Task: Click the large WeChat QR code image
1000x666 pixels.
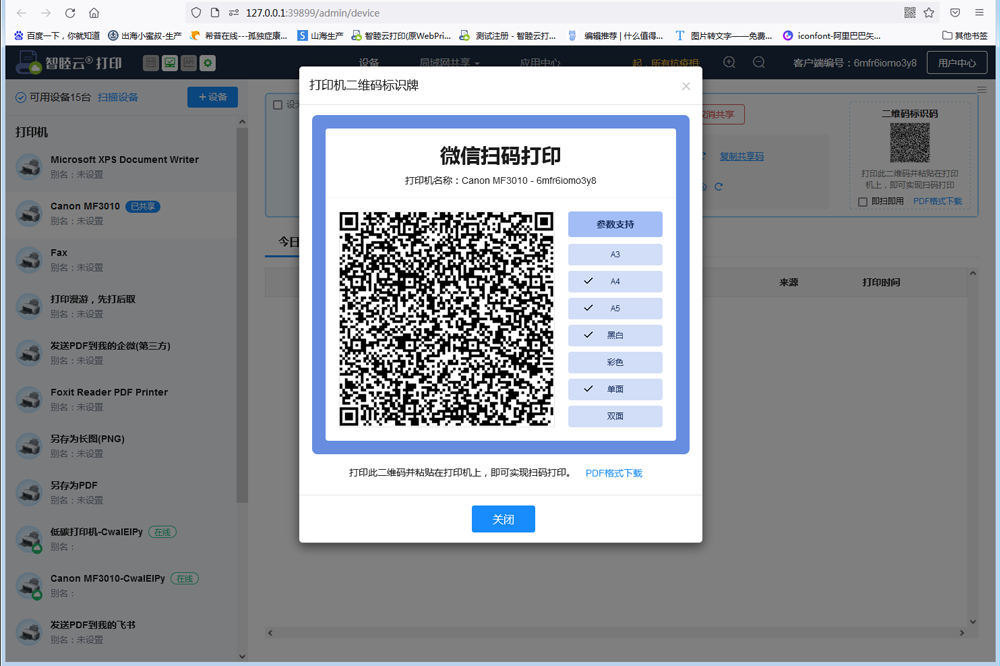Action: point(446,319)
